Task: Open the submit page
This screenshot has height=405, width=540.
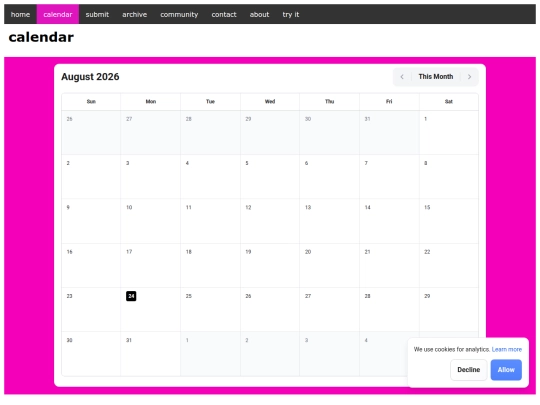Action: coord(97,14)
